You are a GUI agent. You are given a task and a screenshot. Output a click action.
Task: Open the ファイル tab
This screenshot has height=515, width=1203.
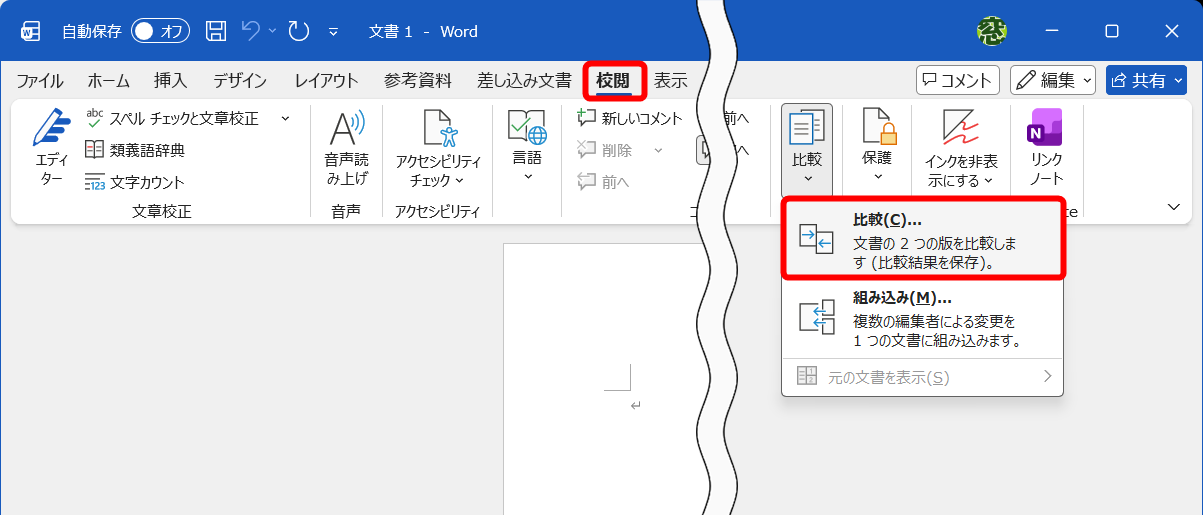pos(40,81)
